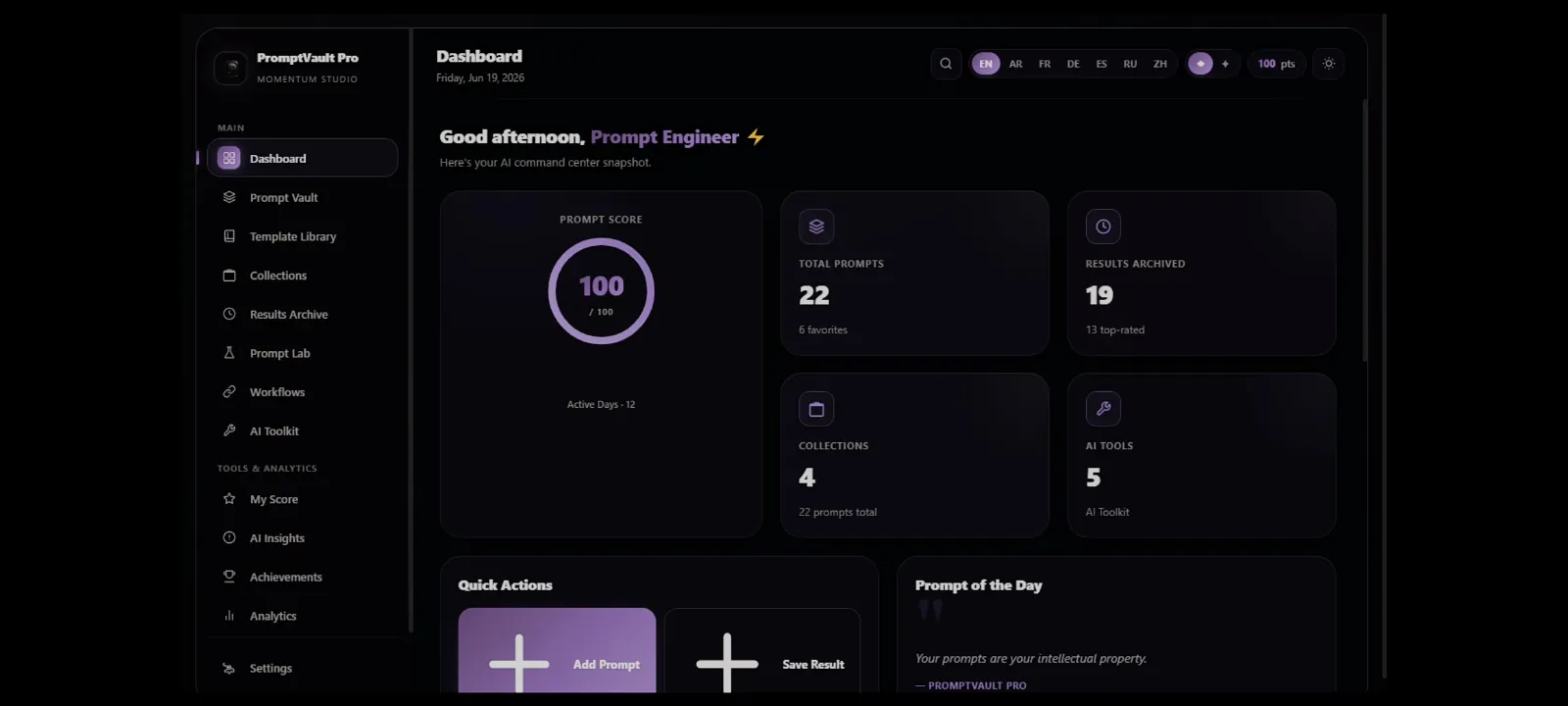
Task: Open AI Toolkit sidebar item
Action: click(302, 430)
